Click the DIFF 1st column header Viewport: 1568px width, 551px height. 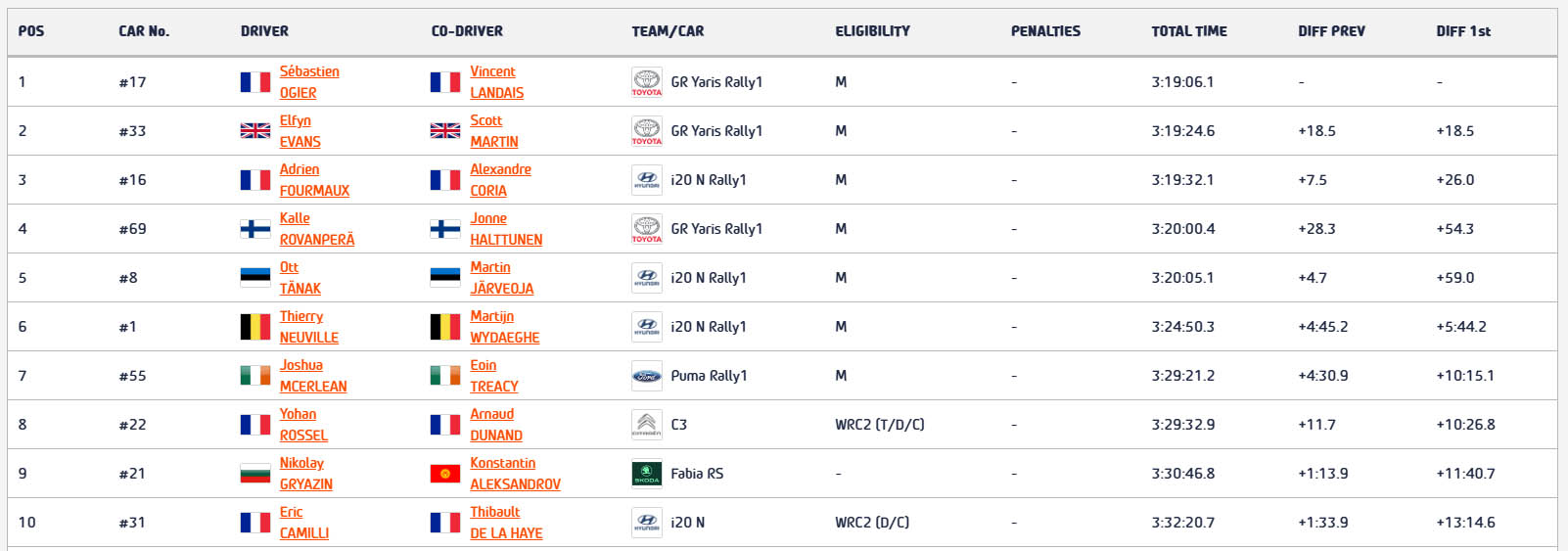coord(1463,31)
